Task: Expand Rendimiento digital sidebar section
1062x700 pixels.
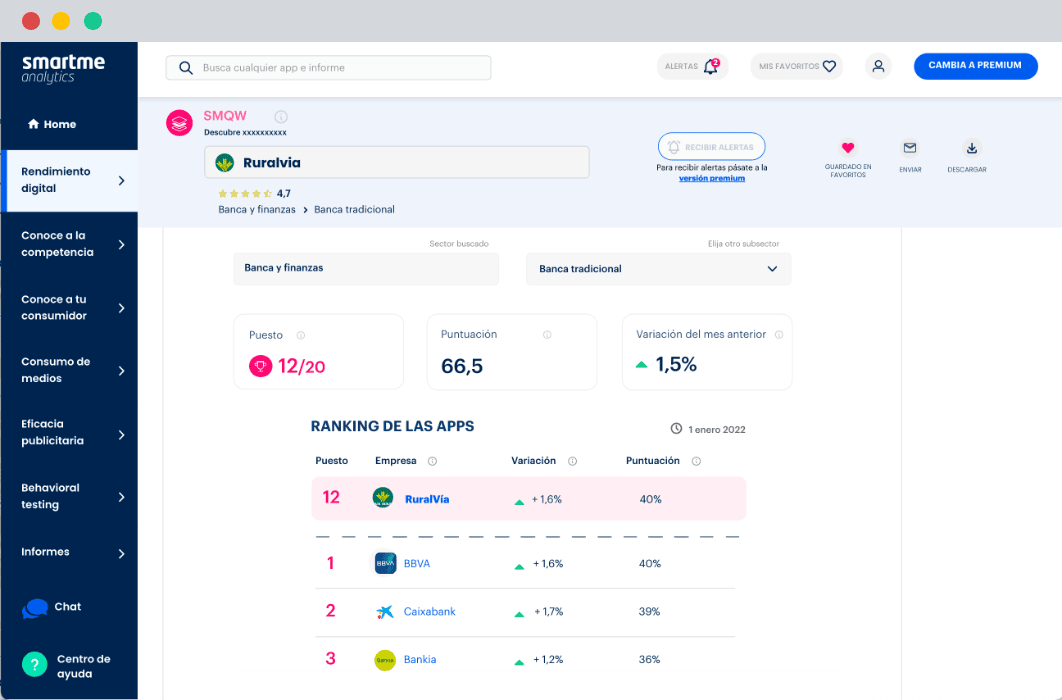Action: click(x=122, y=181)
